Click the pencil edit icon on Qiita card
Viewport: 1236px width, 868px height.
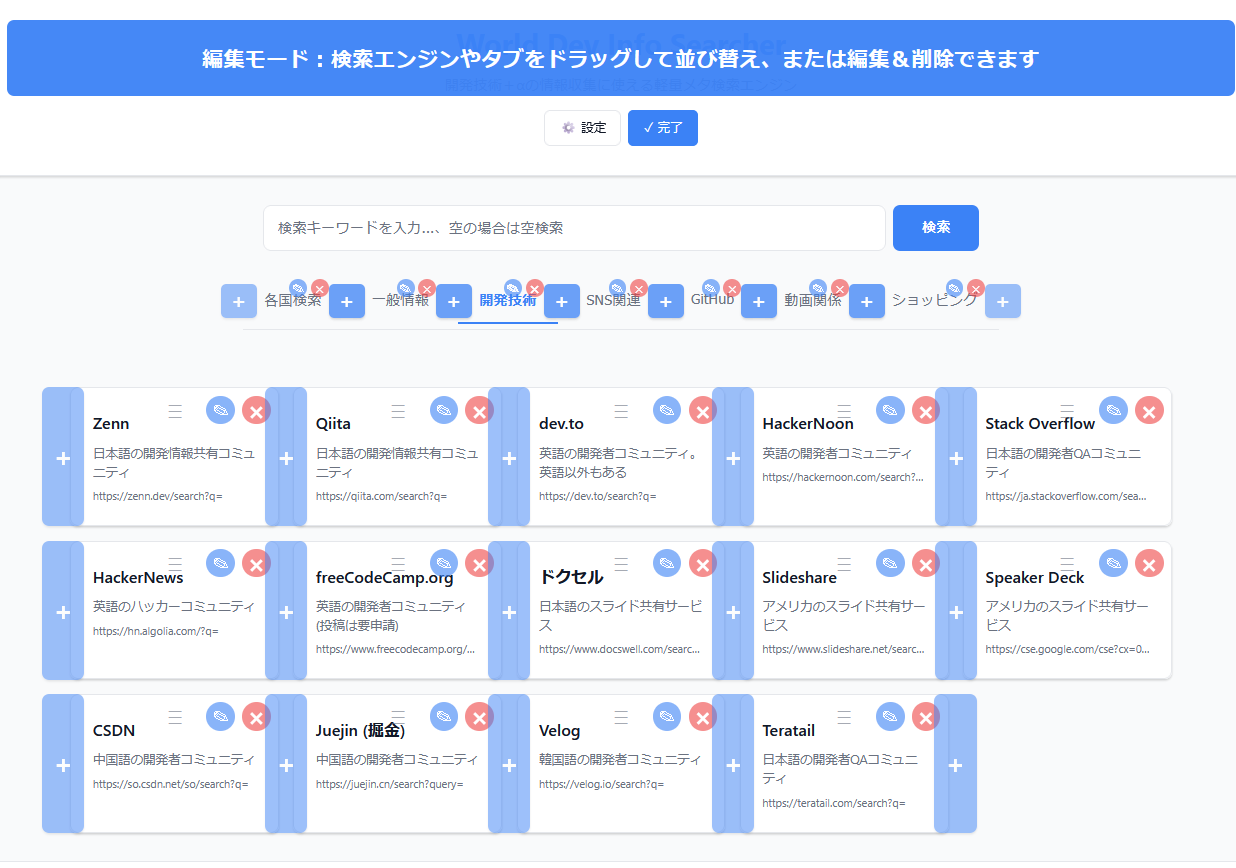[x=444, y=410]
